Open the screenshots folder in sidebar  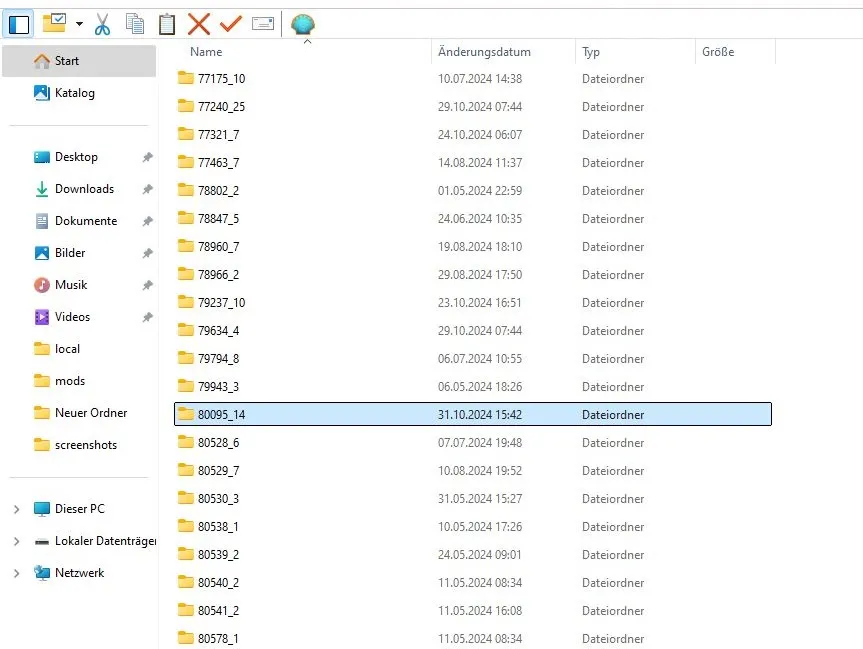pos(85,445)
